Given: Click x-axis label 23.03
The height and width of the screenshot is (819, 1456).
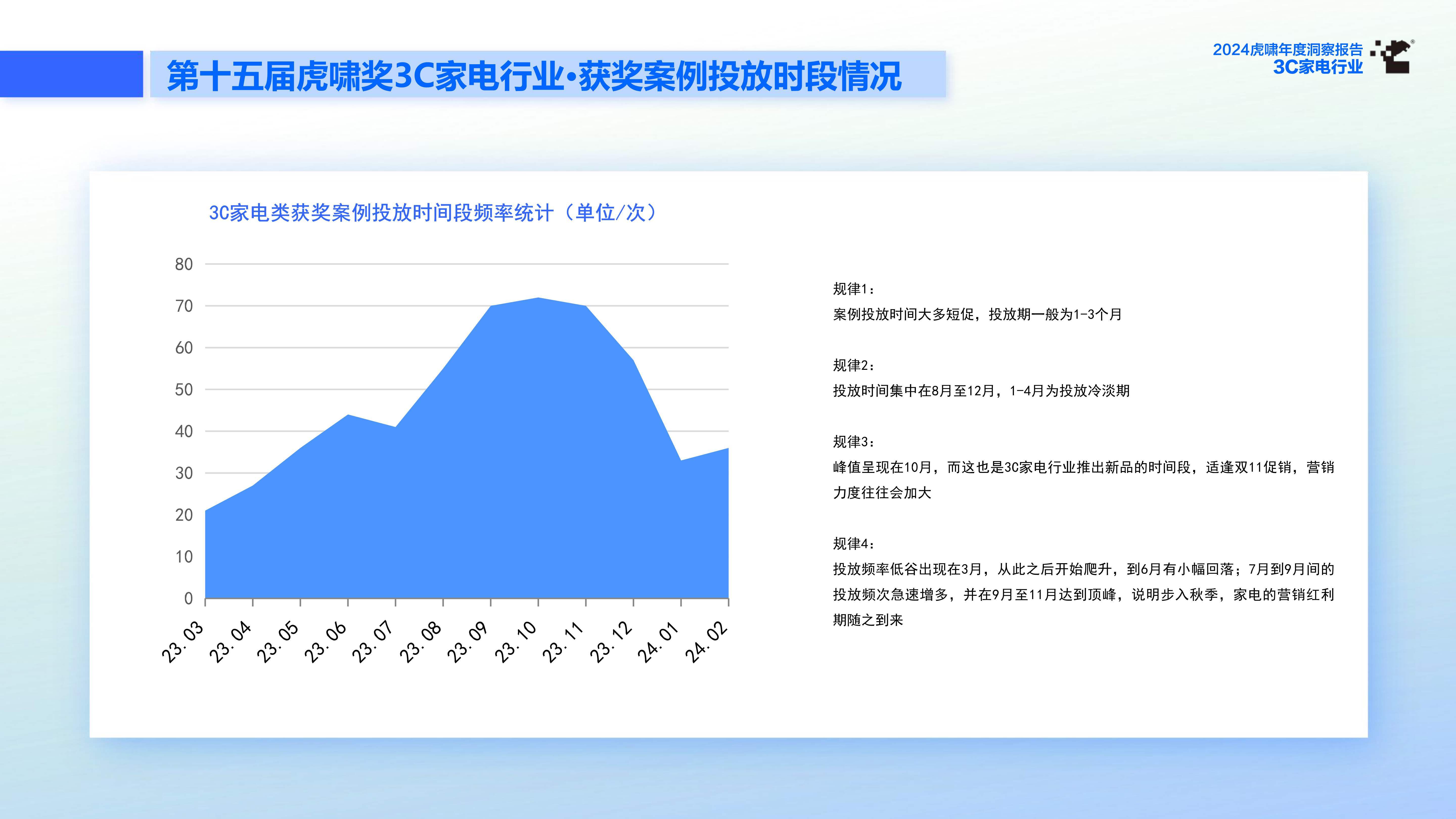Looking at the screenshot, I should (x=183, y=642).
